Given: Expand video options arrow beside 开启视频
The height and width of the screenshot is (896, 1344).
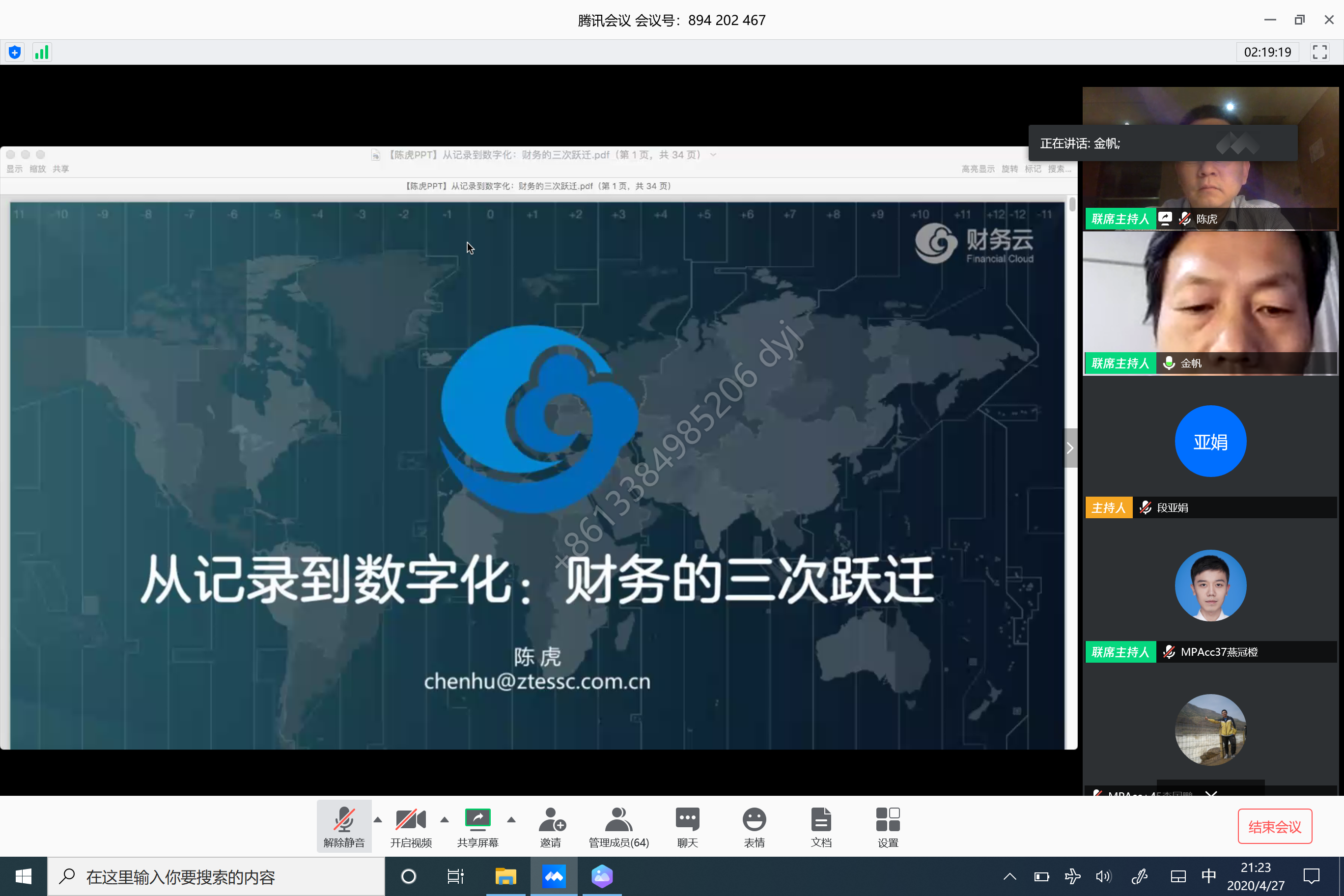Looking at the screenshot, I should tap(445, 820).
